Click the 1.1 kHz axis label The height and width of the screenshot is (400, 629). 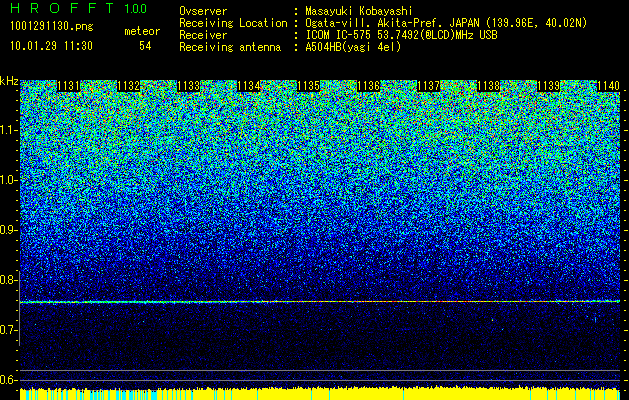(8, 130)
